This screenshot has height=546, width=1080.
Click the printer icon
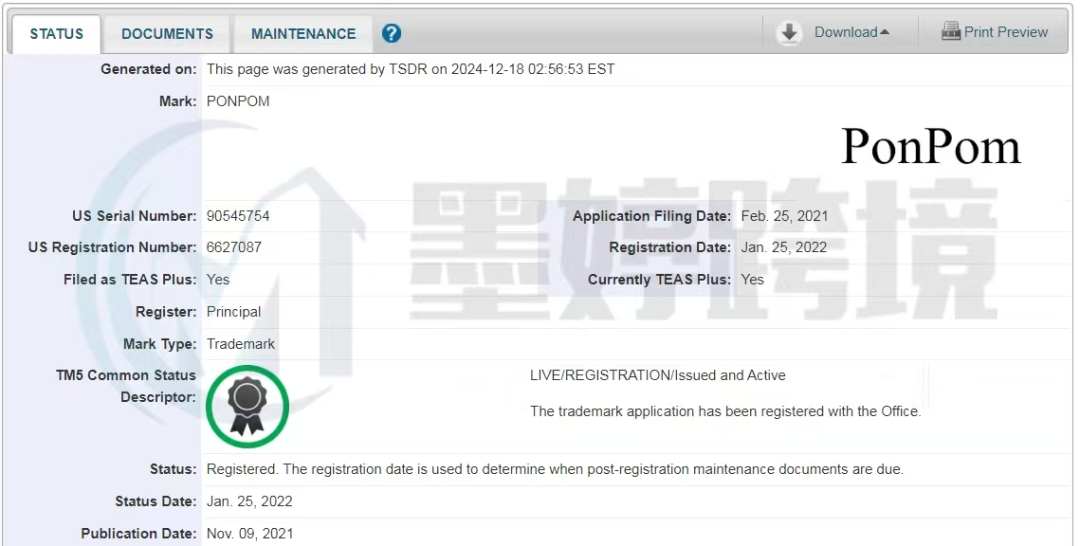coord(951,32)
